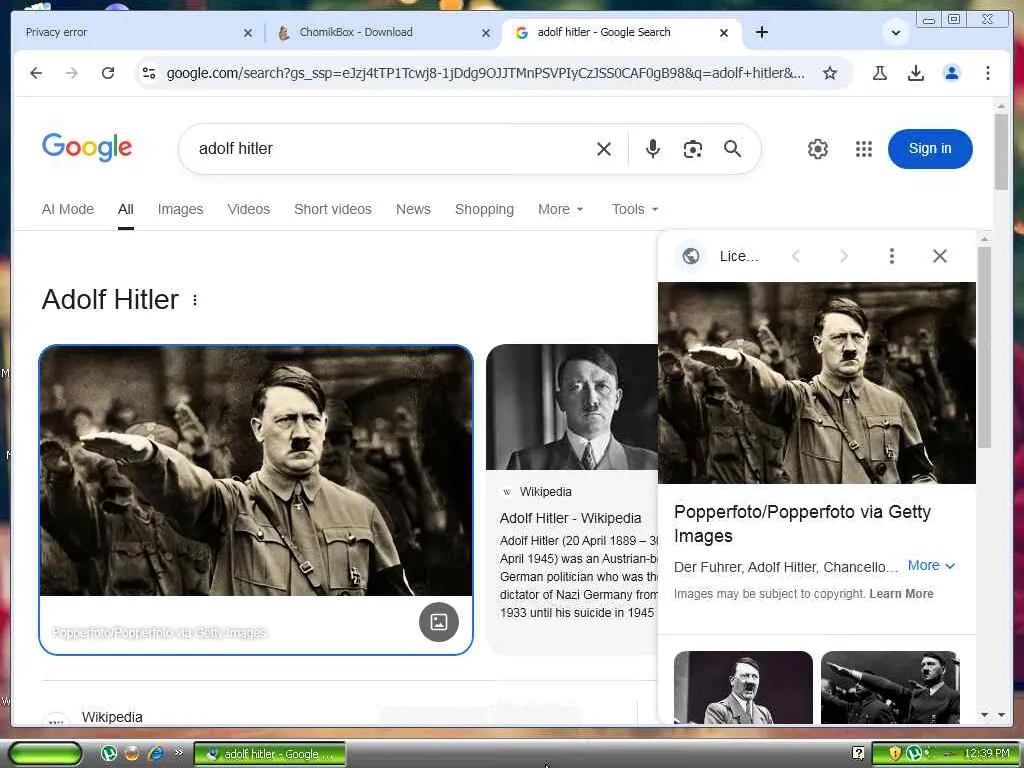Click the 'Lice...' source label in panel
Viewport: 1024px width, 768px height.
pyautogui.click(x=739, y=256)
